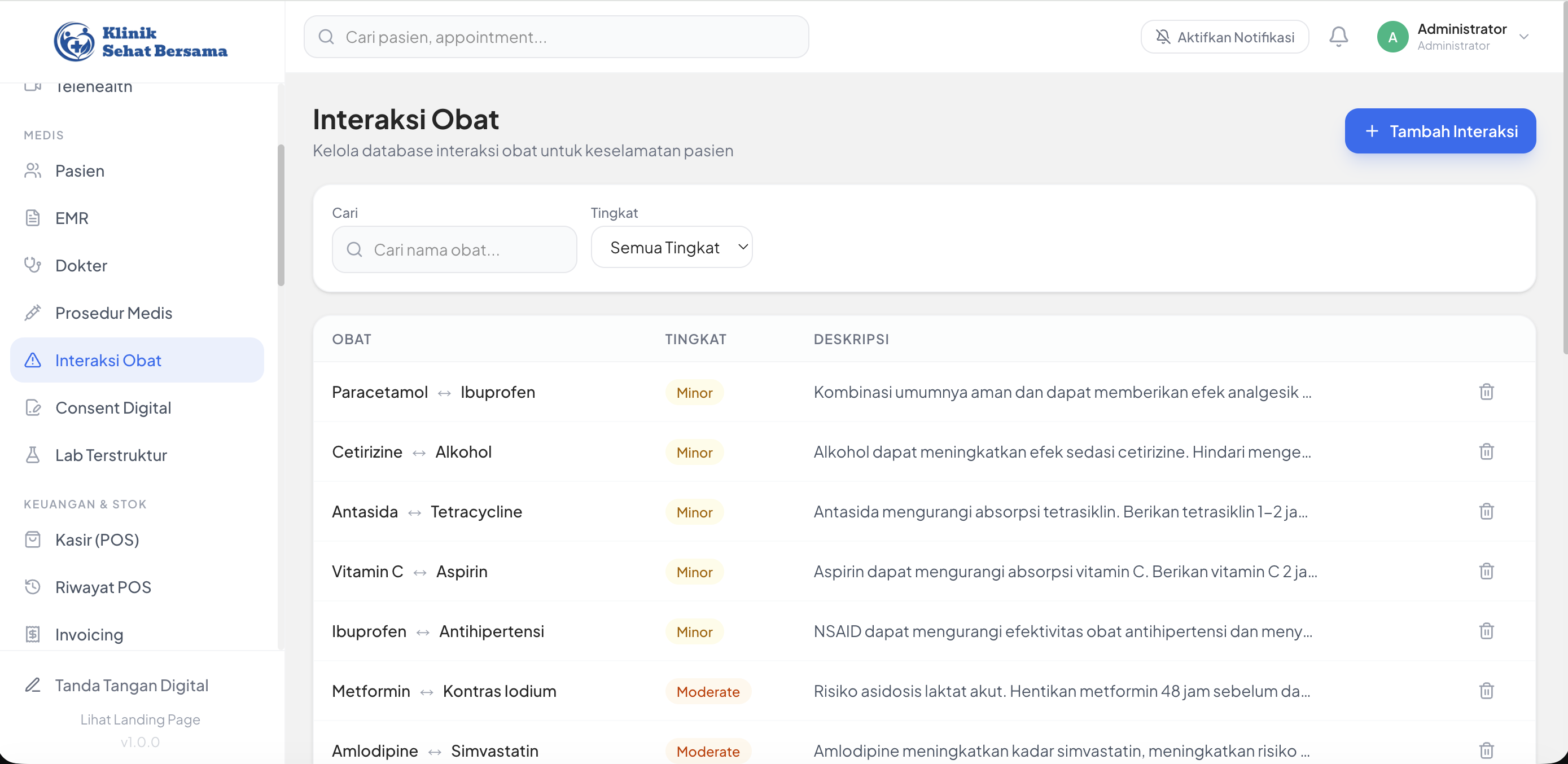Remove the Vitamin C–Aspirin interaction
The image size is (1568, 764).
(1486, 571)
